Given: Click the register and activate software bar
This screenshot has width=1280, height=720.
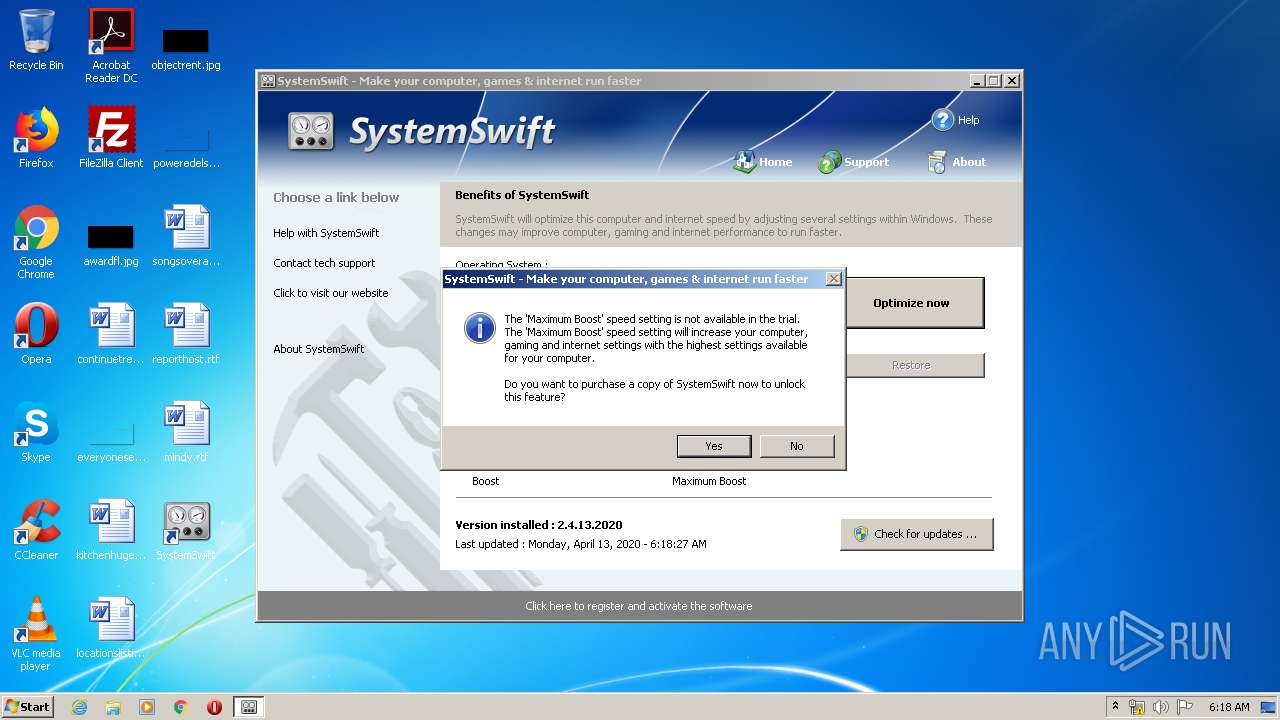Looking at the screenshot, I should tap(639, 606).
